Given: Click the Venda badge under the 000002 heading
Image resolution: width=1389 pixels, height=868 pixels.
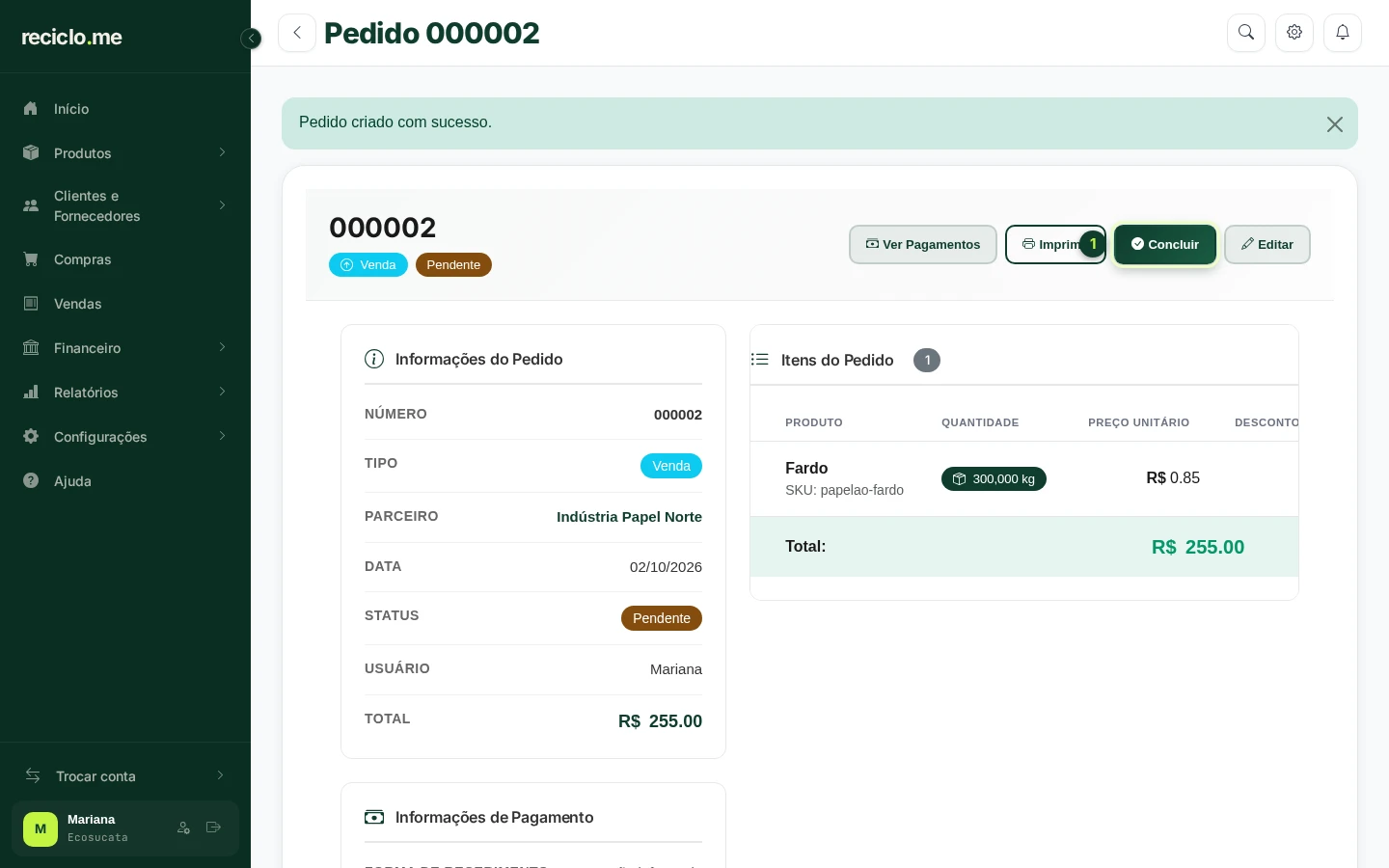Looking at the screenshot, I should click(368, 265).
